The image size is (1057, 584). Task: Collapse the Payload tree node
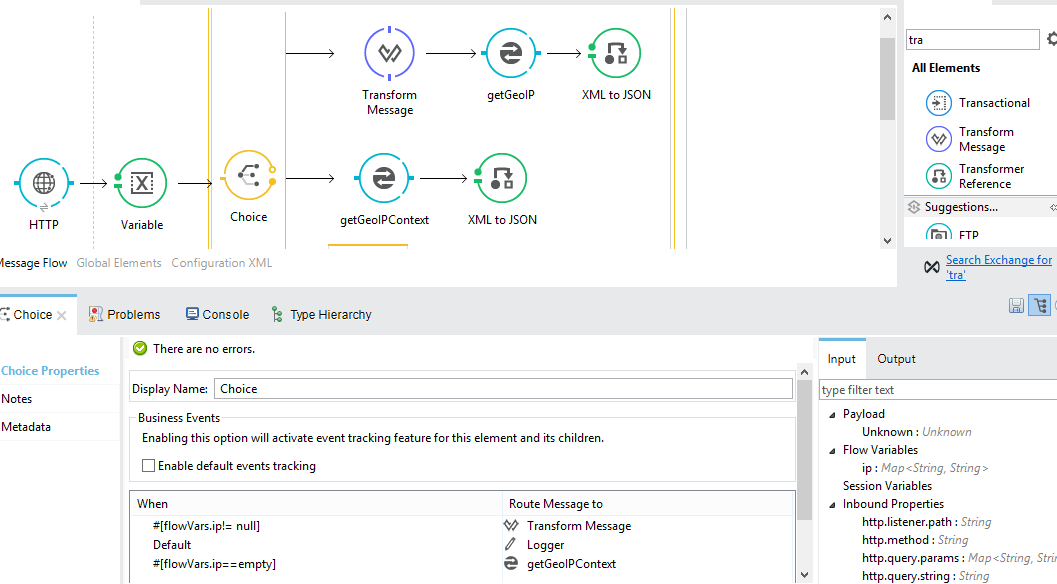tap(832, 415)
